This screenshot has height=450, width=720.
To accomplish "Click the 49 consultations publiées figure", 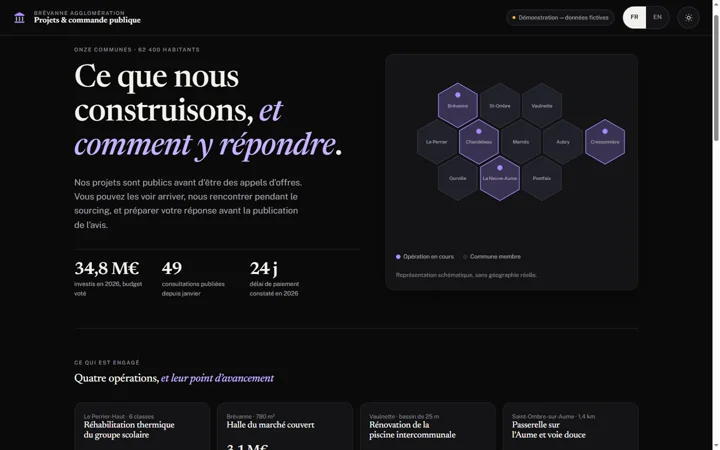I will pos(172,268).
